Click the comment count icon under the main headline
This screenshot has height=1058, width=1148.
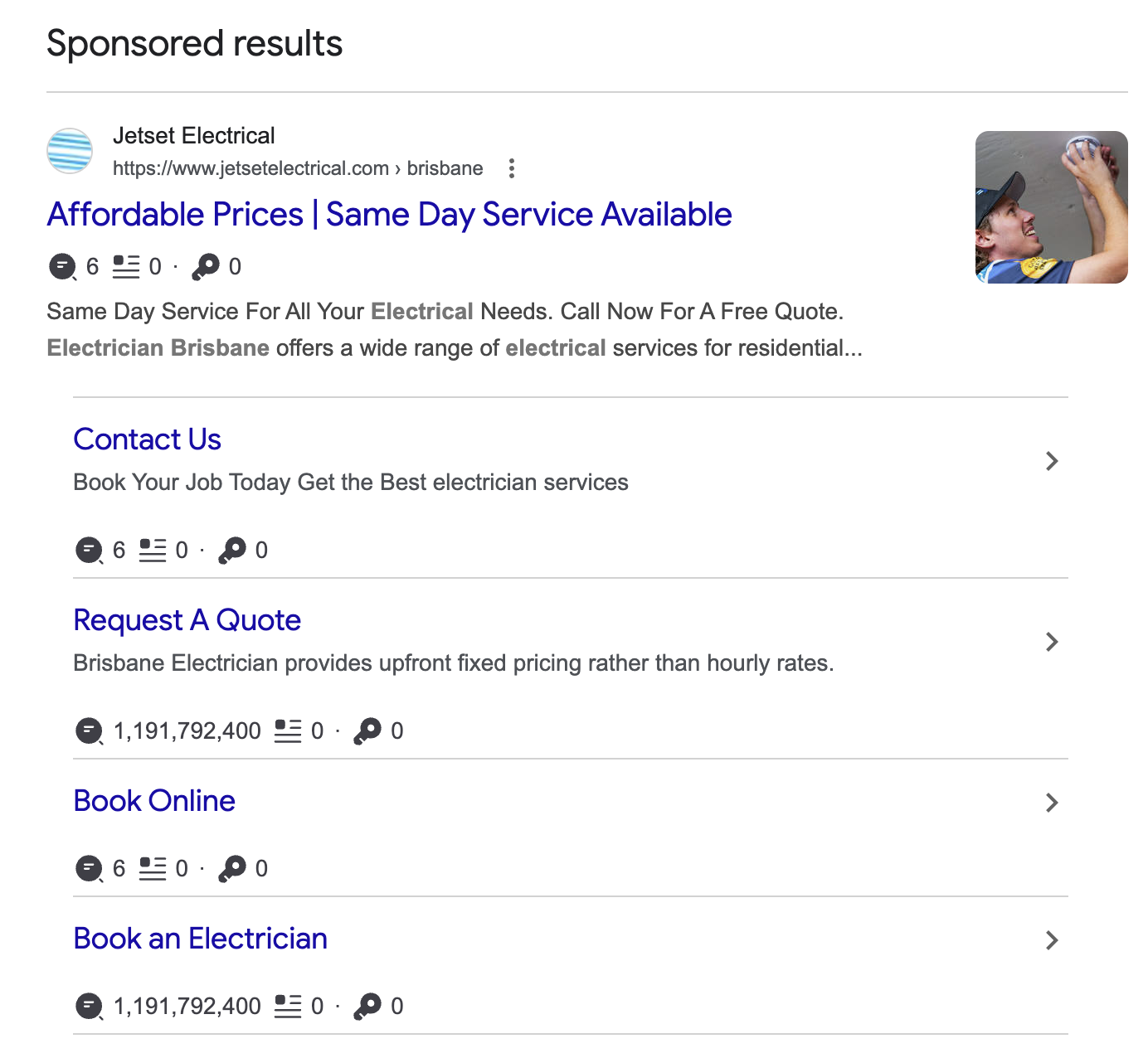click(x=61, y=266)
